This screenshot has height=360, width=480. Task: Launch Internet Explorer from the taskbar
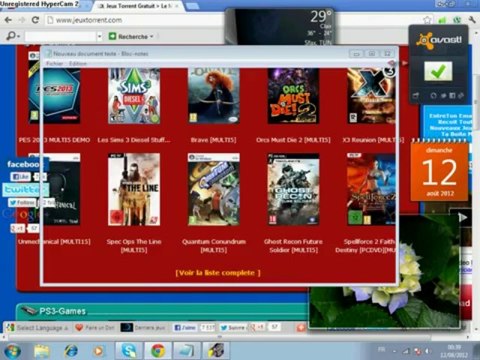pyautogui.click(x=71, y=351)
